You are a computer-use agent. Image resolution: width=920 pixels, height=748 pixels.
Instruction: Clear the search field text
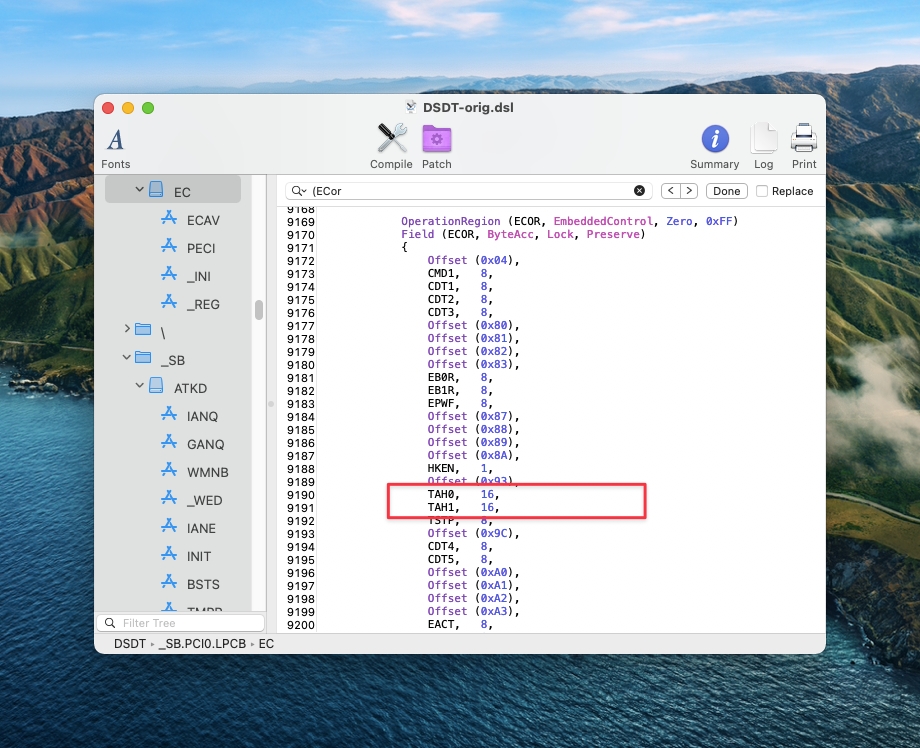(639, 191)
